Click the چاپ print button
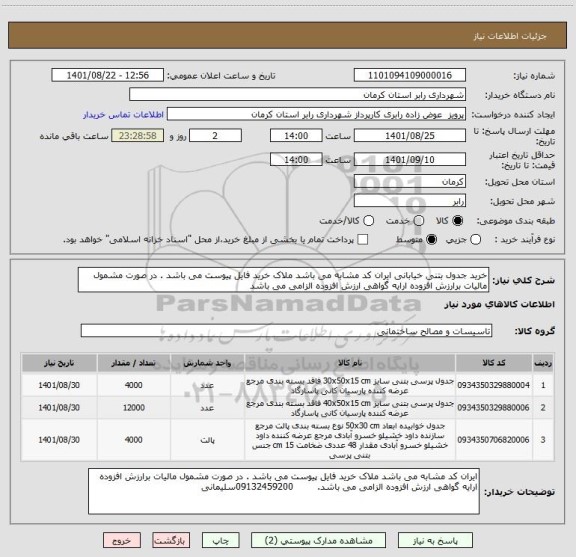The height and width of the screenshot is (557, 576). pyautogui.click(x=220, y=540)
